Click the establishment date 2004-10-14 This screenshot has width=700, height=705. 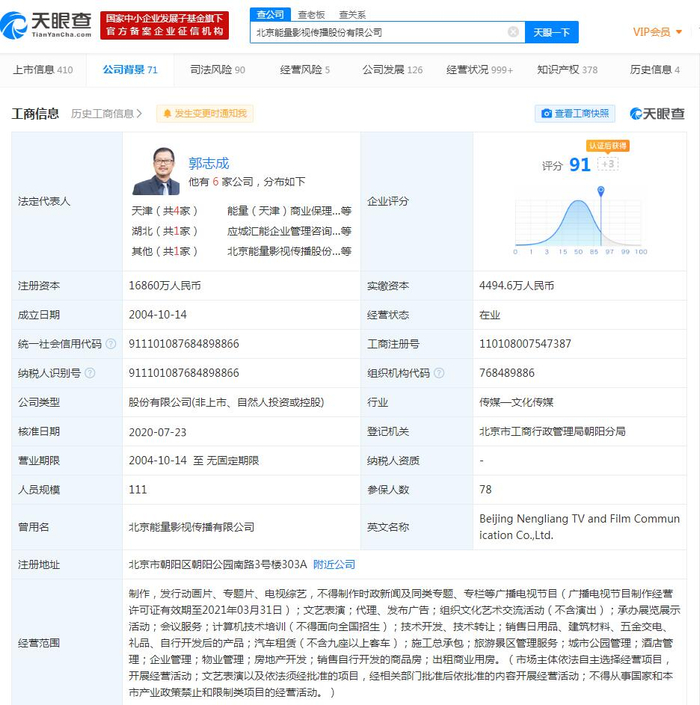(x=158, y=315)
